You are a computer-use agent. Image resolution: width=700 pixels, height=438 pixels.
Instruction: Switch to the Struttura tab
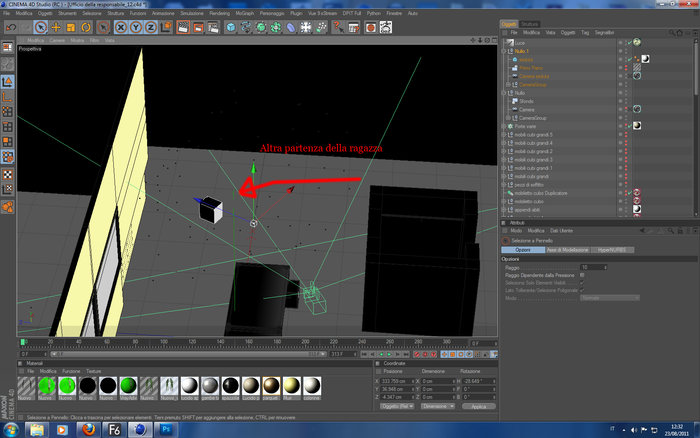pos(529,24)
